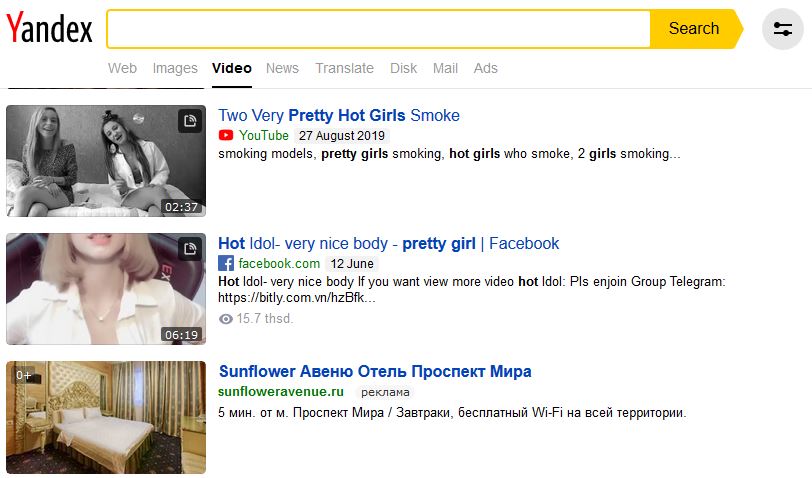Click save icon on smoking video thumbnail

click(x=189, y=122)
